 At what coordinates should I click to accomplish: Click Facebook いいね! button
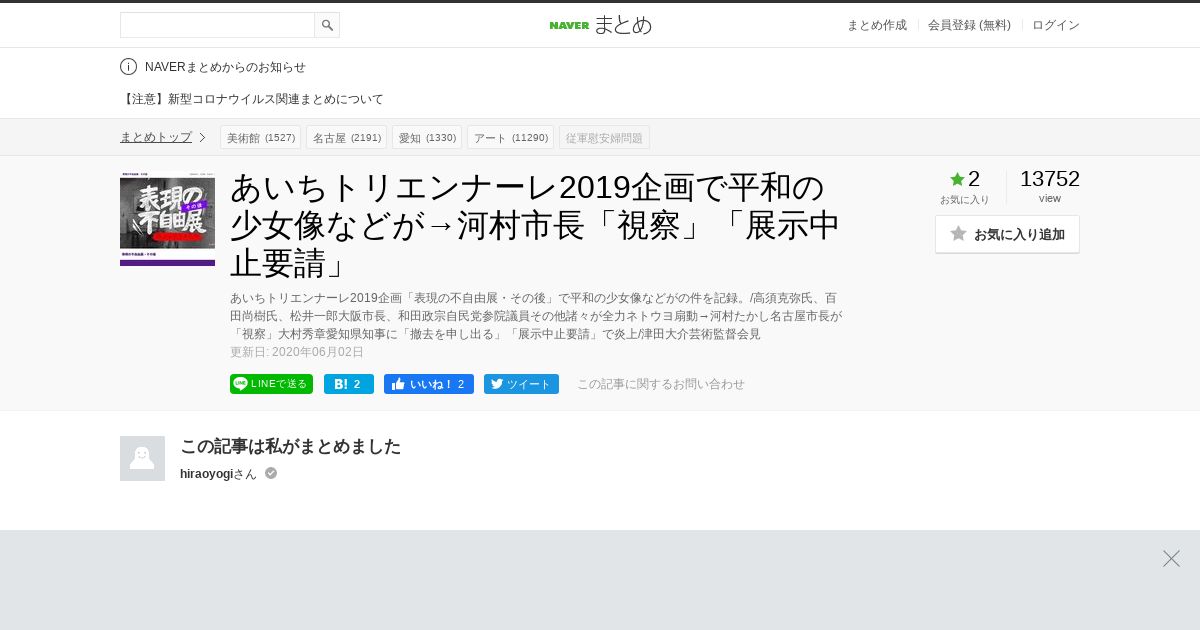coord(429,384)
